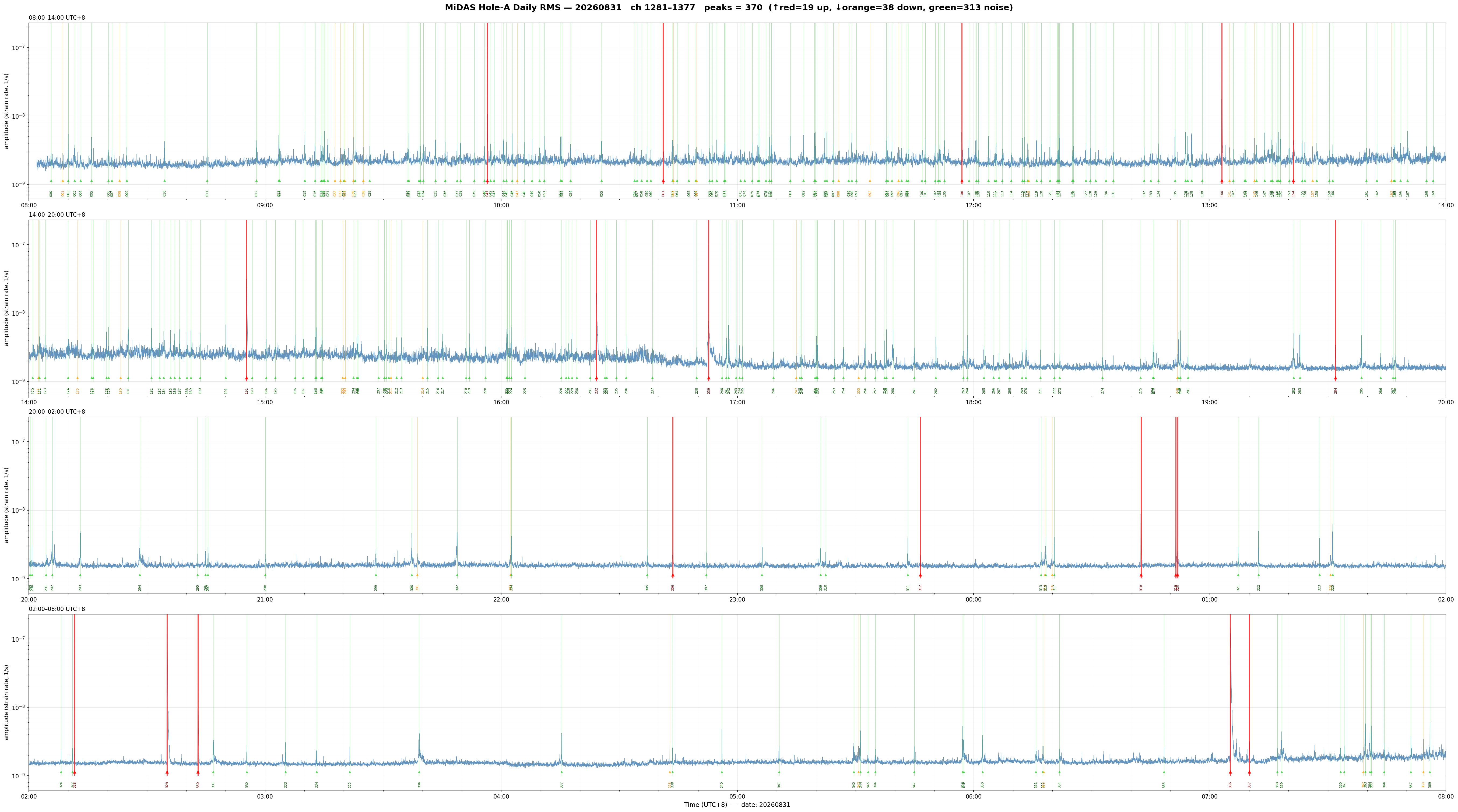Click the 23:00 time tick label
This screenshot has height=812, width=1458.
pyautogui.click(x=737, y=599)
